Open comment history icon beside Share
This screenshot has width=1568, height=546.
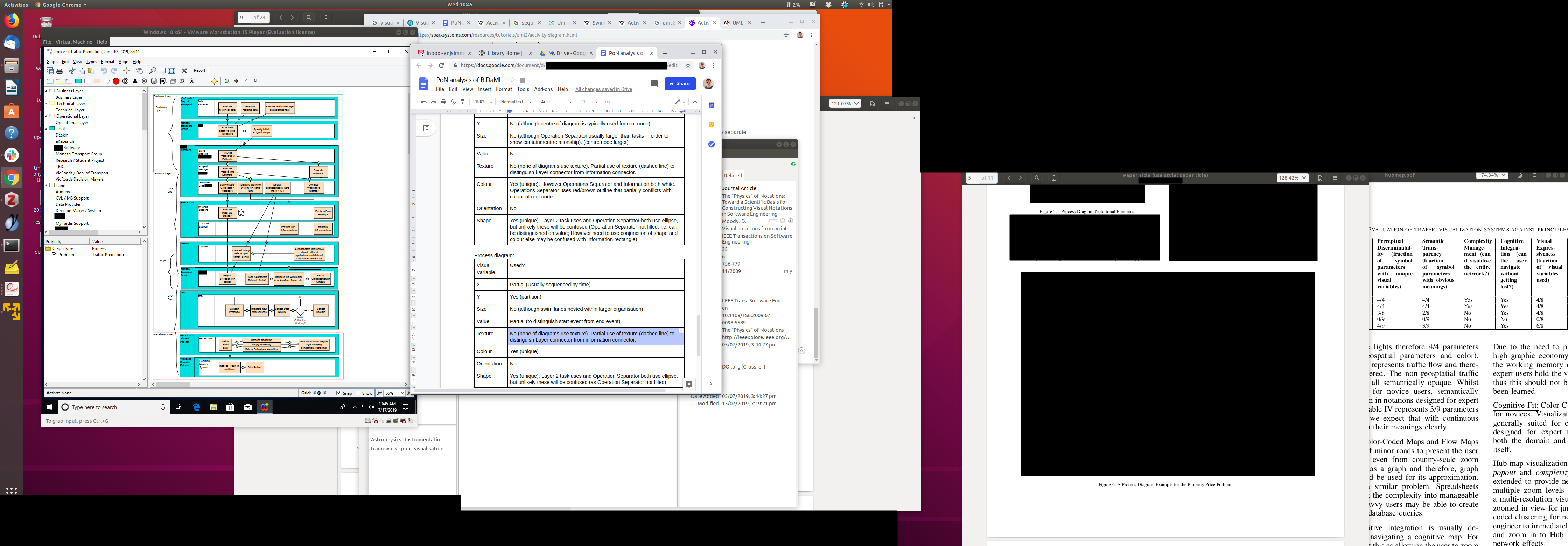[x=654, y=83]
